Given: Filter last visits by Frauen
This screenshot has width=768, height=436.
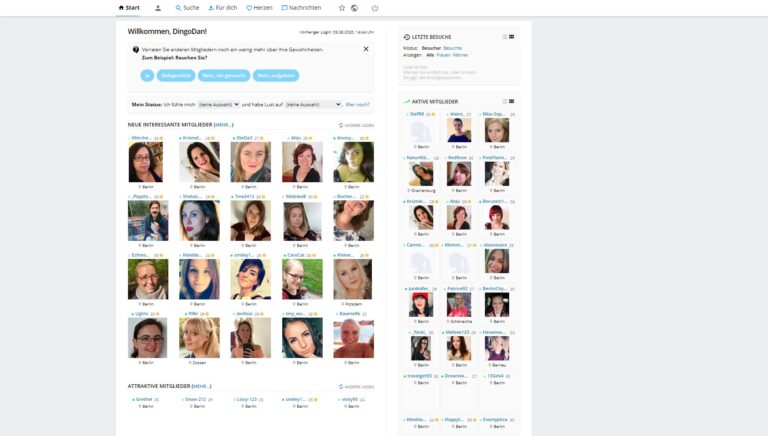Looking at the screenshot, I should click(x=443, y=55).
